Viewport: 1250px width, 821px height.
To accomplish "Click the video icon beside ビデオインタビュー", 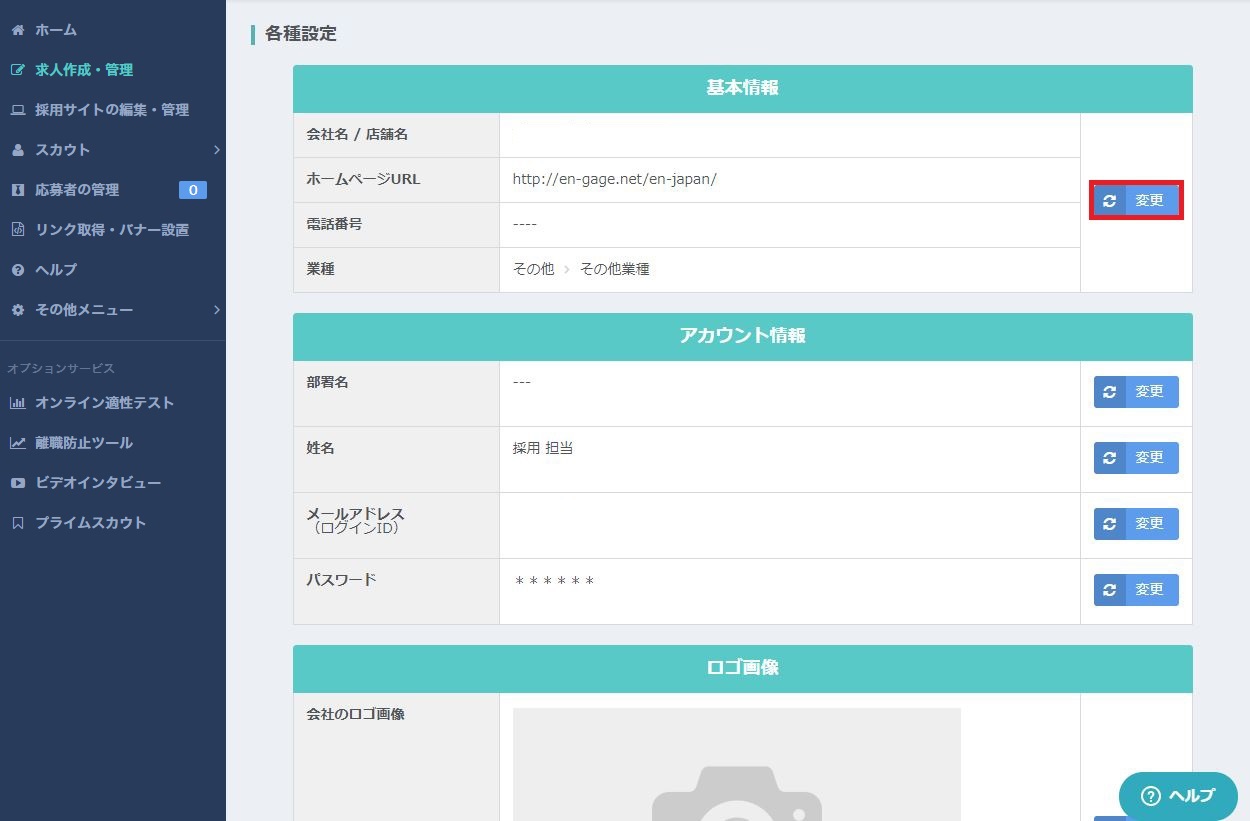I will tap(17, 483).
